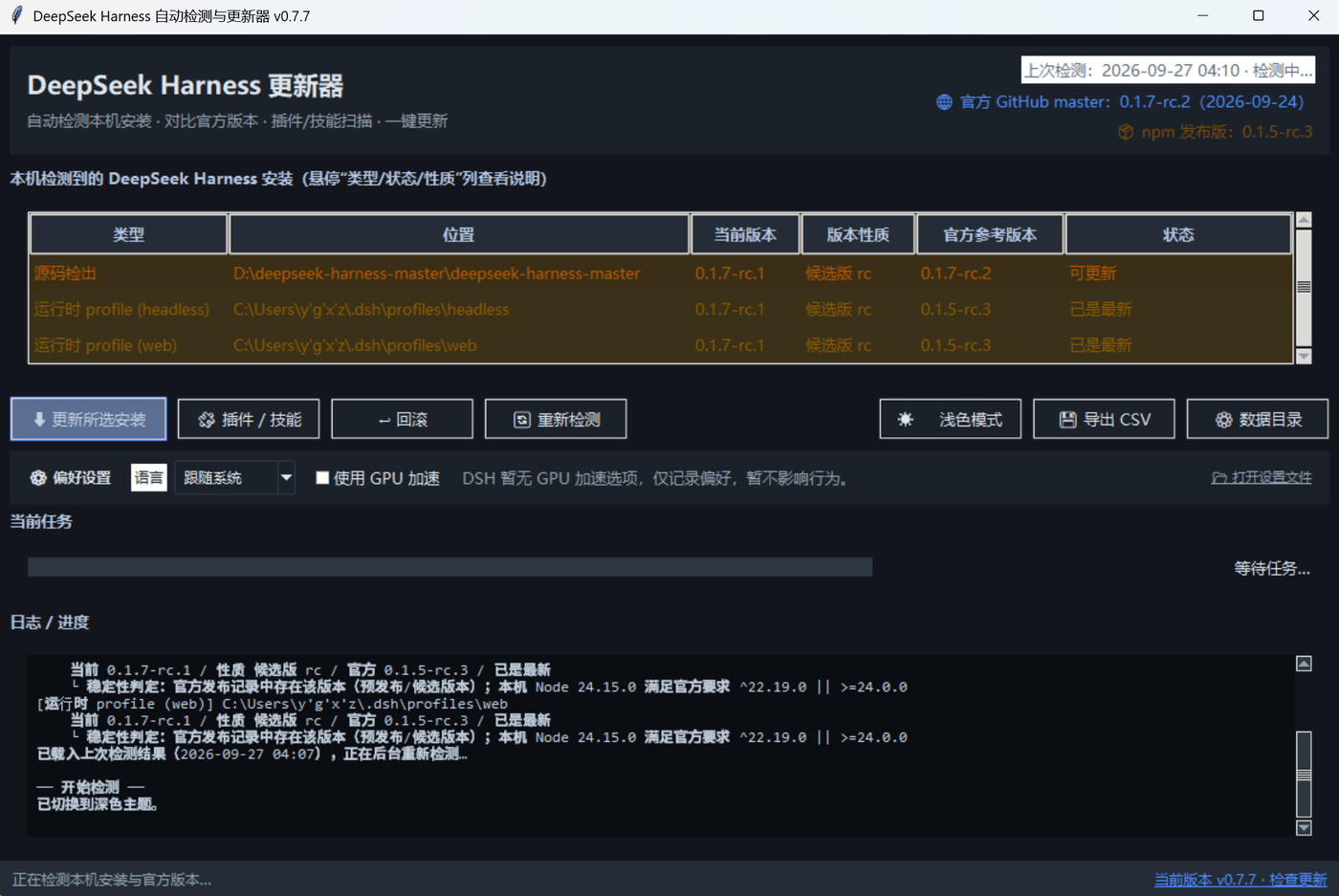Click the 等待任务... status text

coord(1271,569)
